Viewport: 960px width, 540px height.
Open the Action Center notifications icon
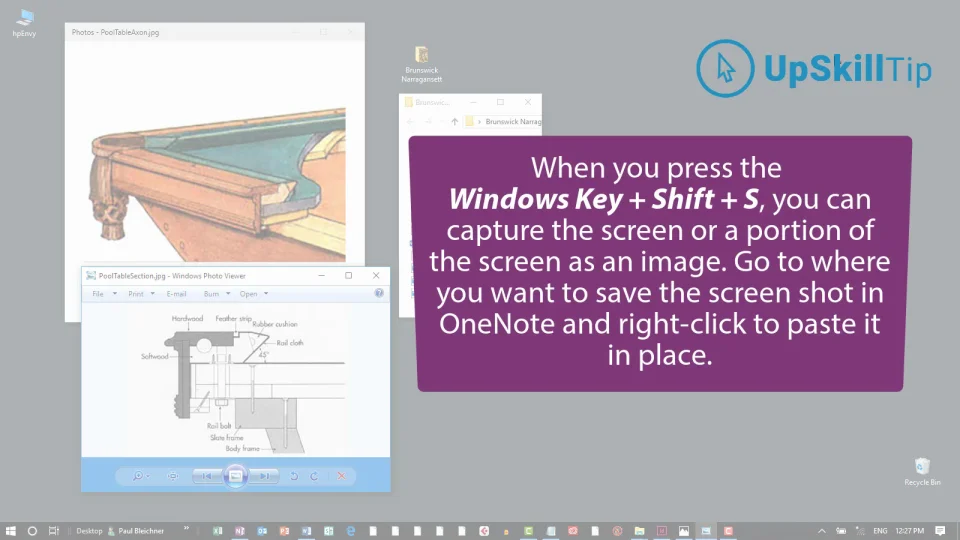(x=940, y=531)
